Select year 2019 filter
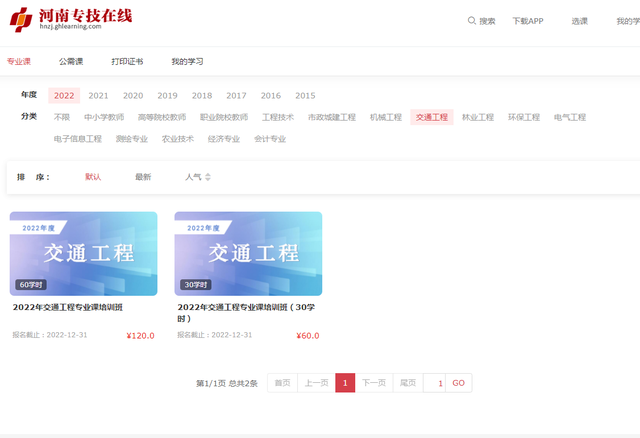The image size is (640, 438). (x=167, y=96)
